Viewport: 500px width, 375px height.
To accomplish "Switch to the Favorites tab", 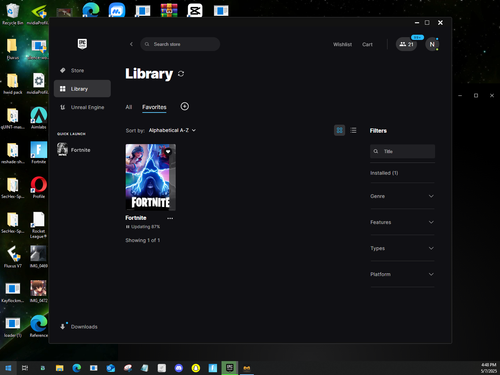I will 154,107.
